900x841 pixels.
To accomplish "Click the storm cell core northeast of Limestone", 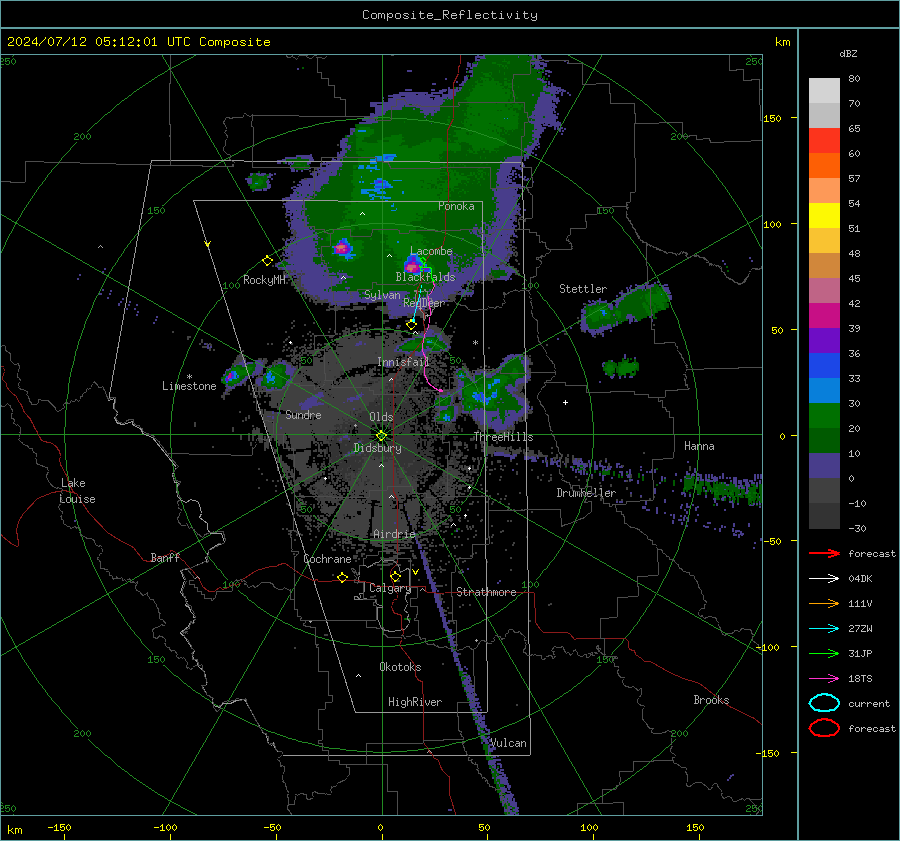I will tap(231, 376).
